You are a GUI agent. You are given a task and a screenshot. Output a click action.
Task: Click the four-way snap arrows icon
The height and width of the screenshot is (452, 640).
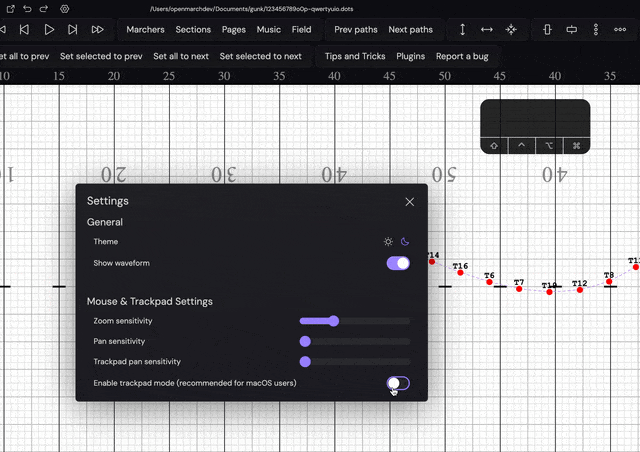pyautogui.click(x=511, y=30)
